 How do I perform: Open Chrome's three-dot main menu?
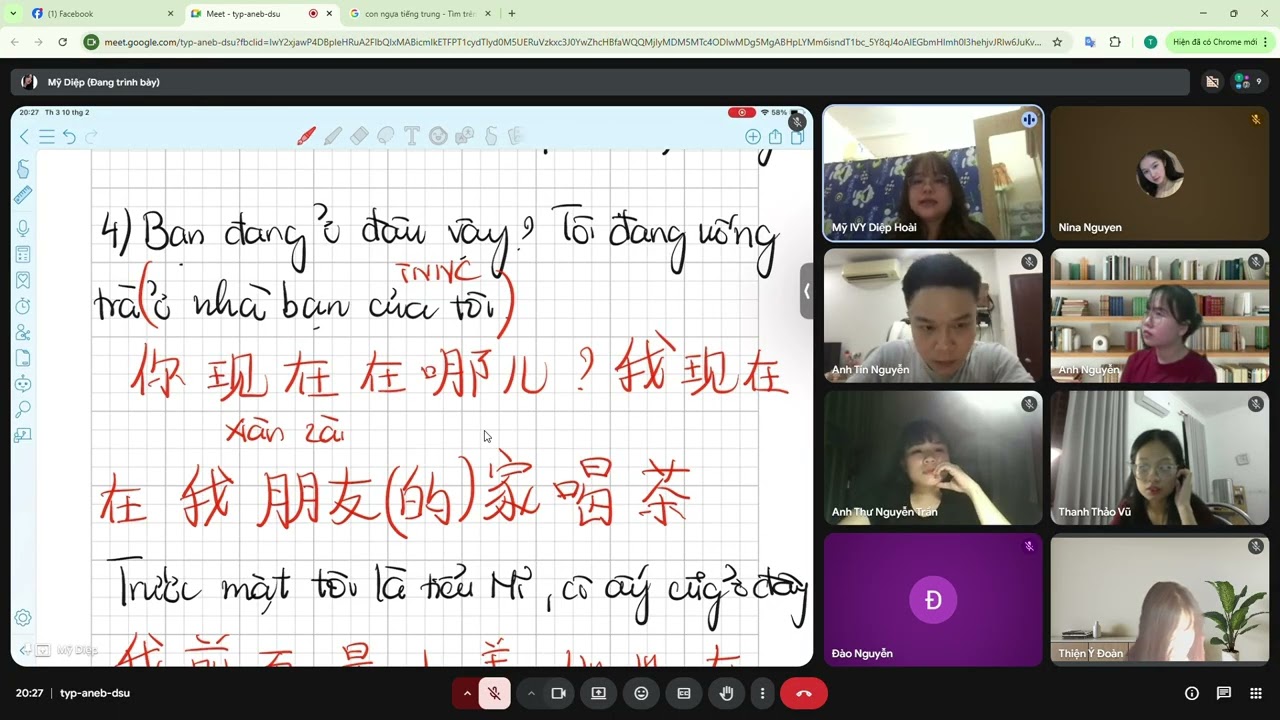point(1266,42)
